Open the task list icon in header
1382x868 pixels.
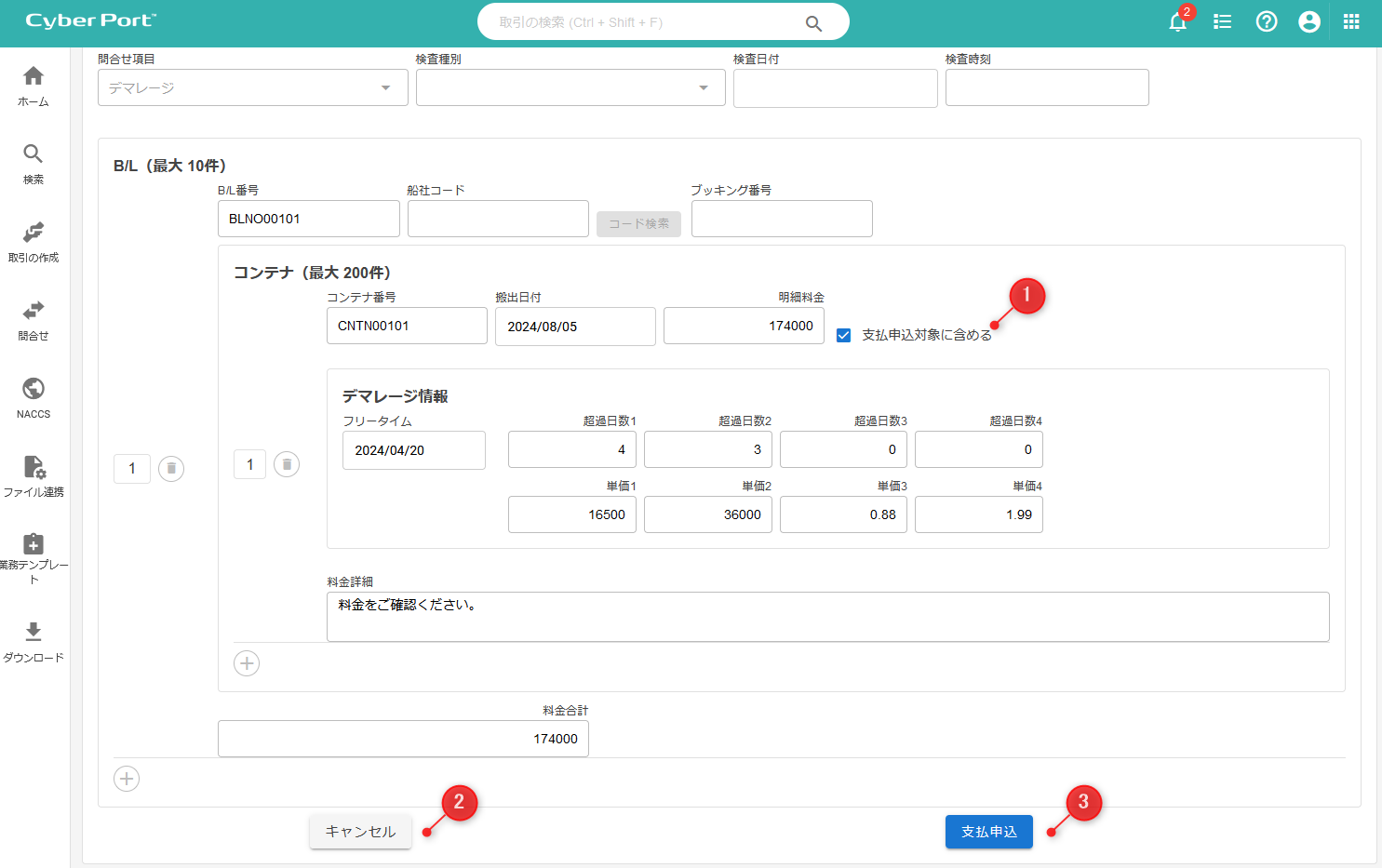pos(1222,22)
